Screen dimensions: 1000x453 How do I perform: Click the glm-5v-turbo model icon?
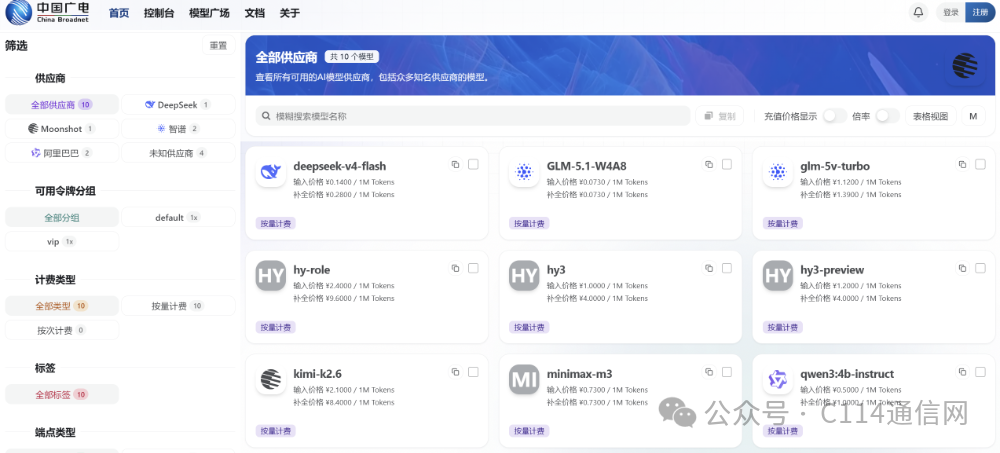coord(777,172)
